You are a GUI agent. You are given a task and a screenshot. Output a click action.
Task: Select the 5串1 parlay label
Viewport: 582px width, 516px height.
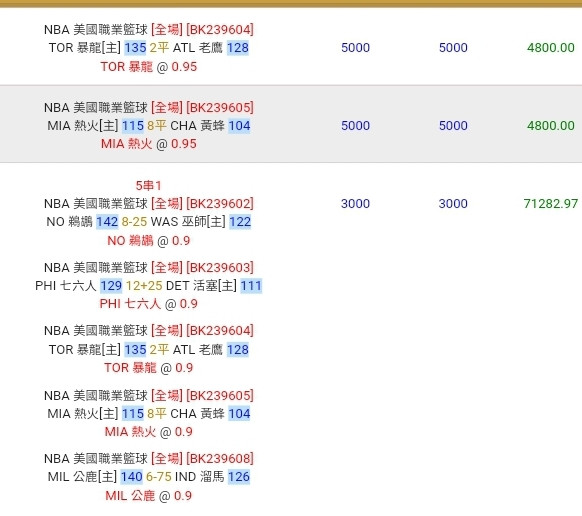click(x=148, y=185)
